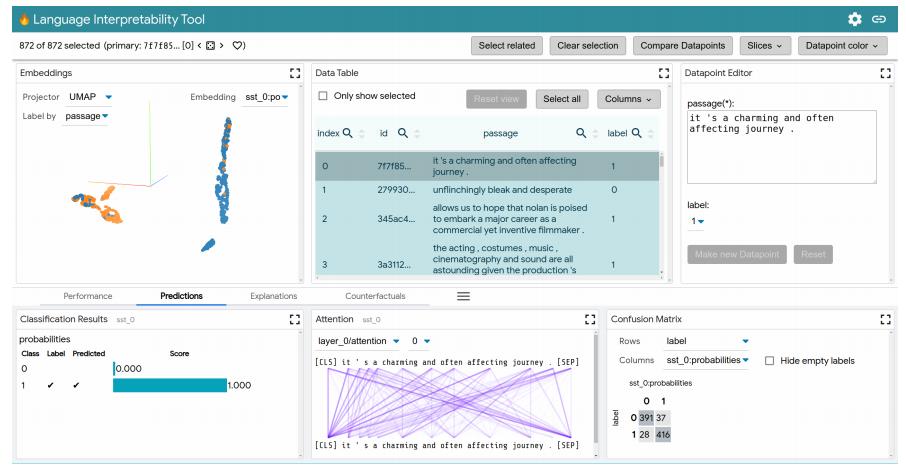Open the Slices dropdown
Image resolution: width=906 pixels, height=474 pixels.
click(x=764, y=46)
